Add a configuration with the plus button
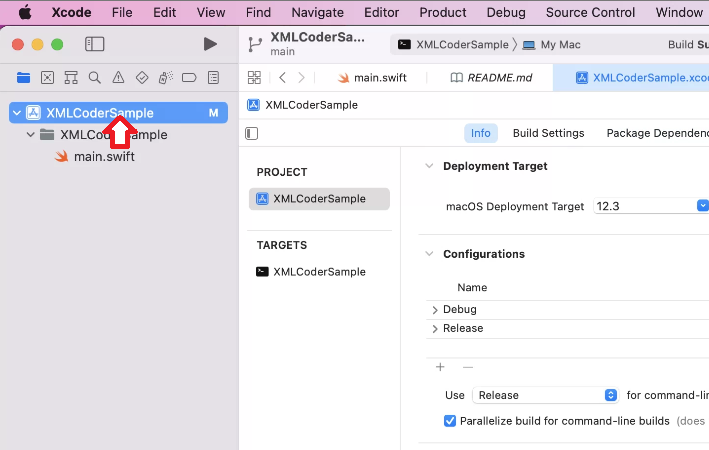This screenshot has height=450, width=709. tap(440, 367)
